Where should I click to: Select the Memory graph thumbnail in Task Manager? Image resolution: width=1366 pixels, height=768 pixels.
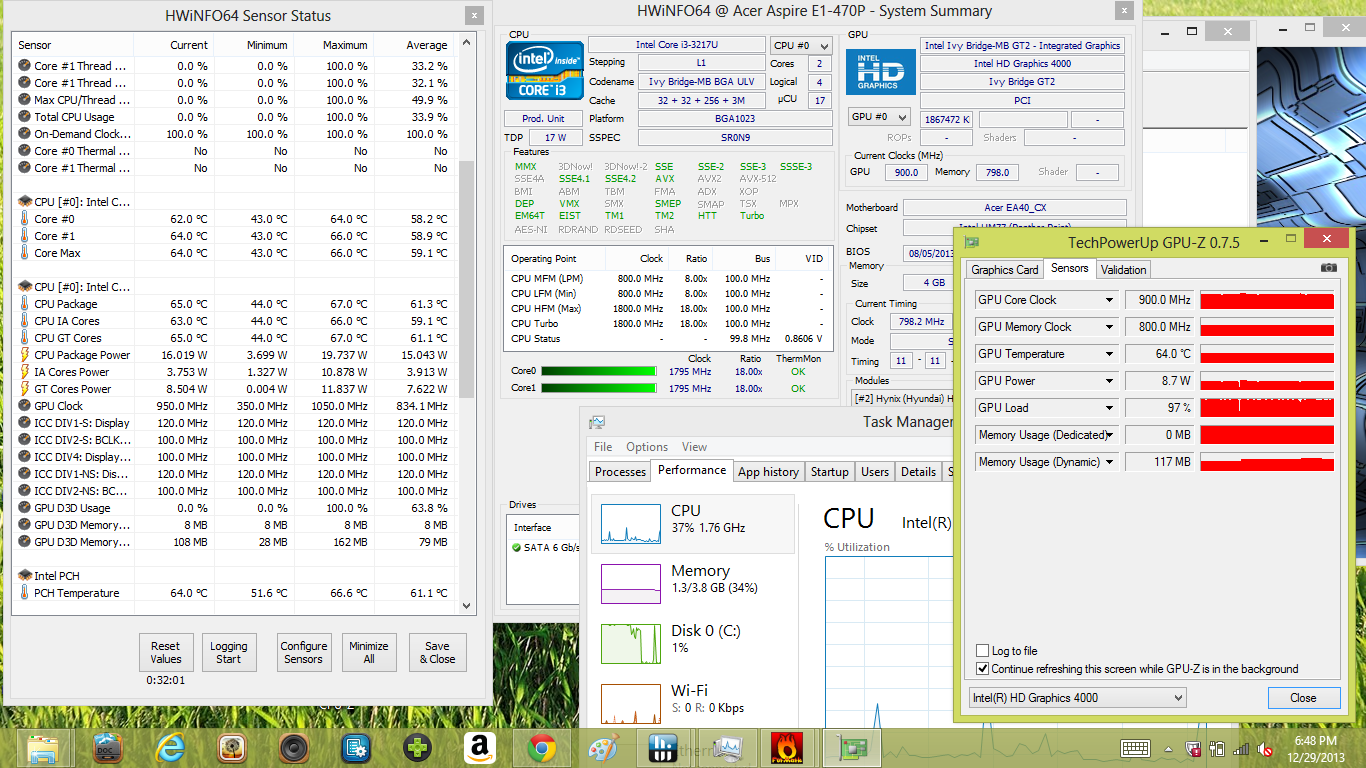click(630, 584)
